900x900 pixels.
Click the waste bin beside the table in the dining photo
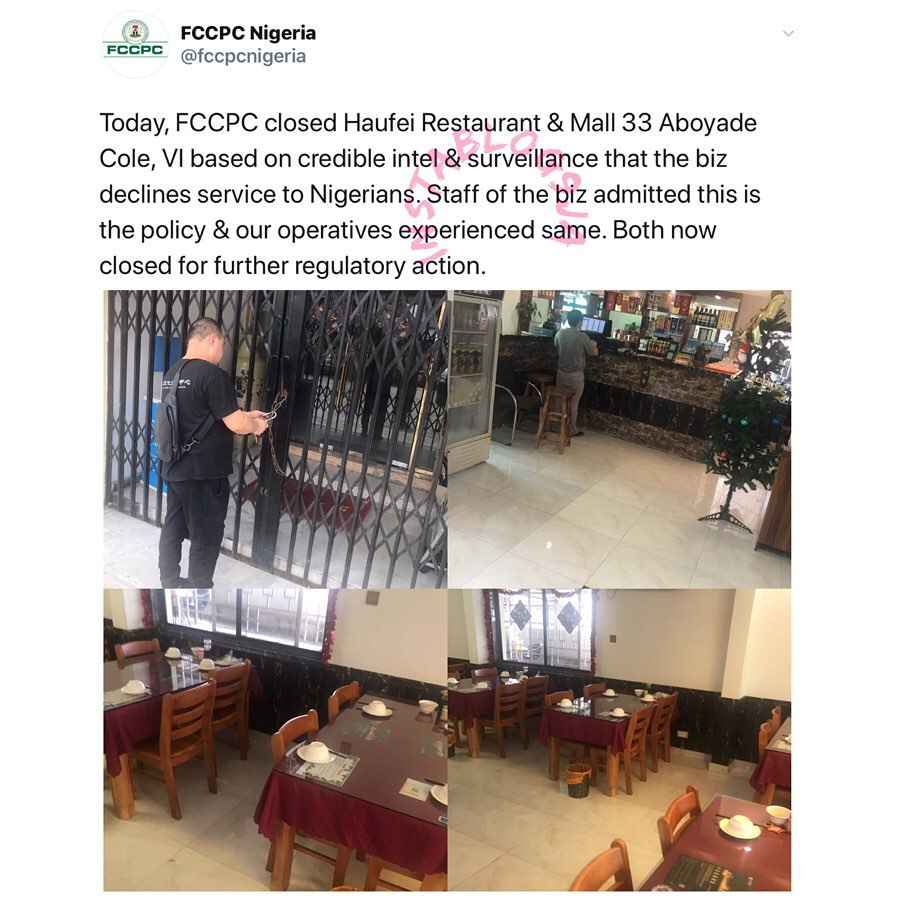(x=579, y=780)
